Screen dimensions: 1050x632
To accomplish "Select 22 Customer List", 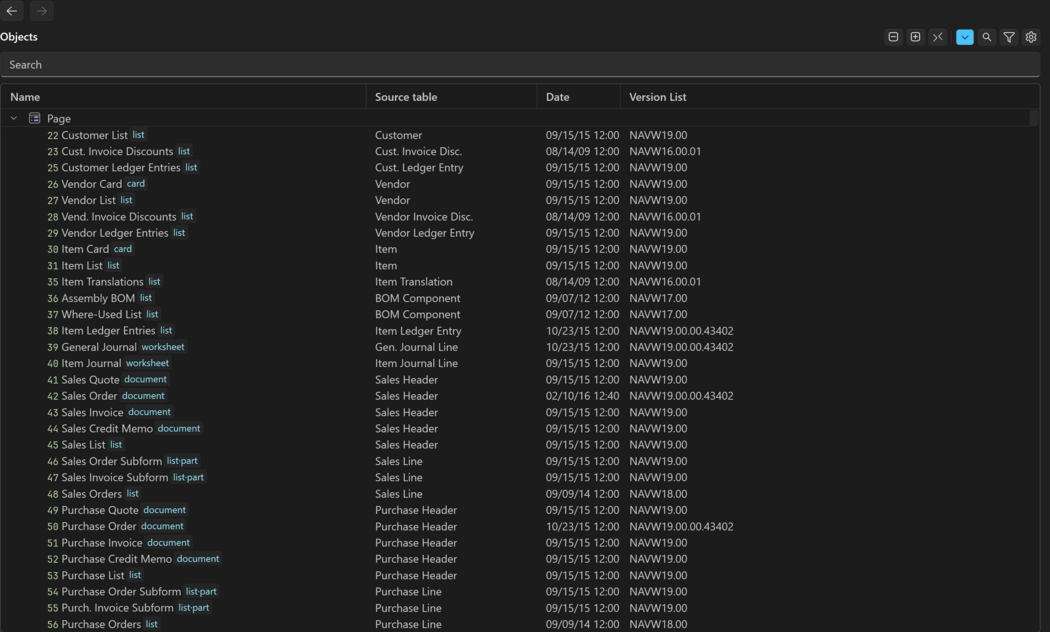I will [87, 135].
